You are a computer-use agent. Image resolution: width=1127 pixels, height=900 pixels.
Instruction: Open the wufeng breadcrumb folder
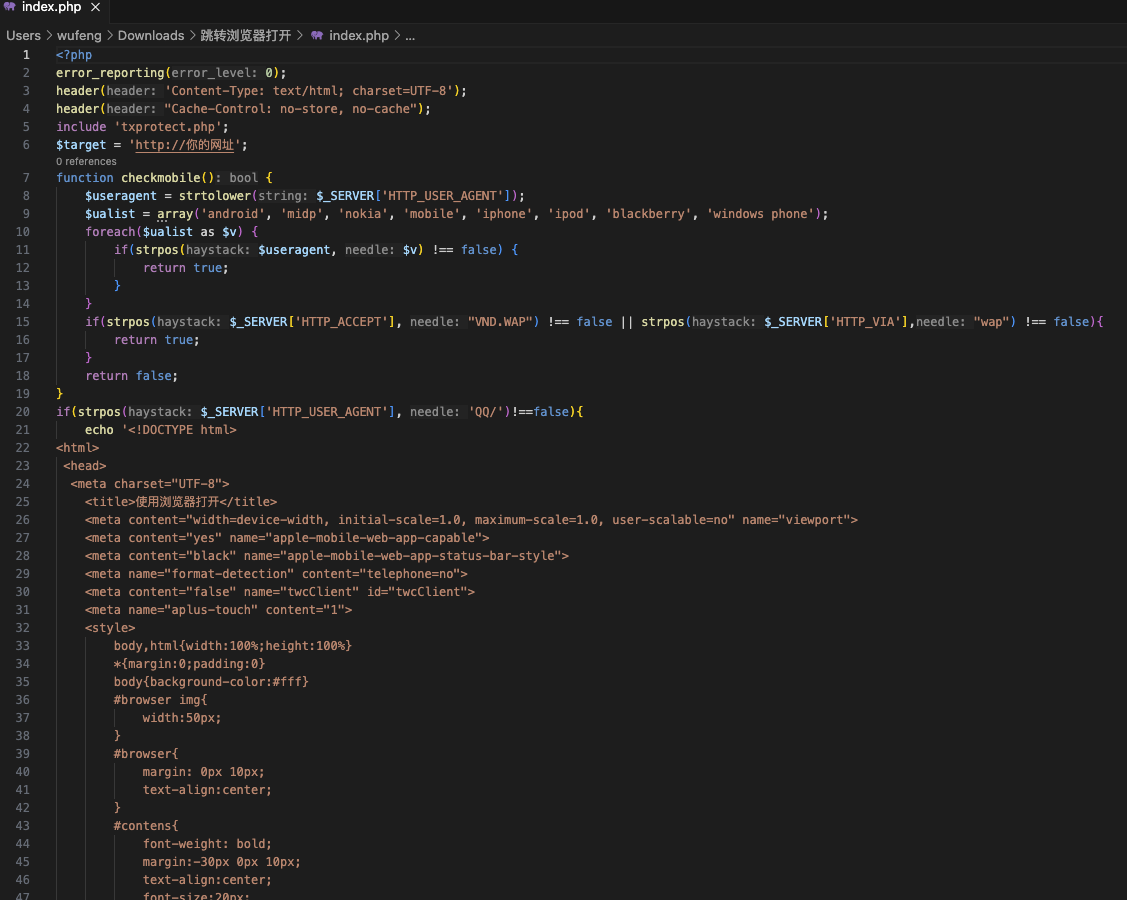tap(79, 35)
